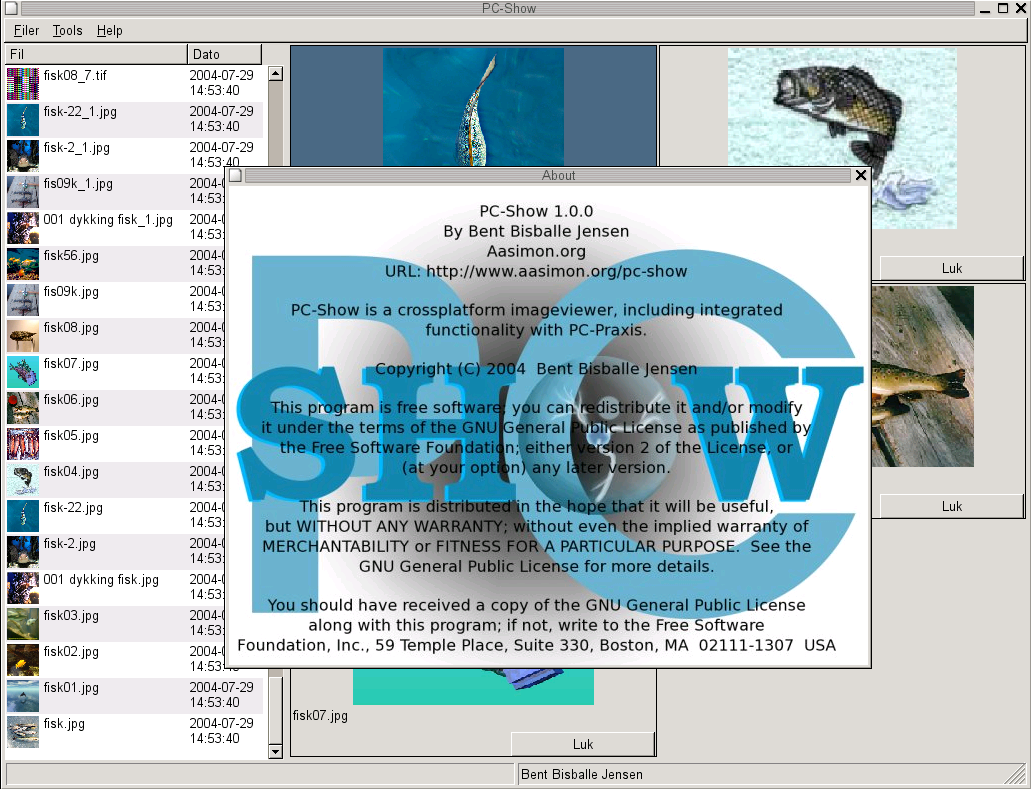Open the Help menu
The width and height of the screenshot is (1031, 789).
(x=110, y=31)
